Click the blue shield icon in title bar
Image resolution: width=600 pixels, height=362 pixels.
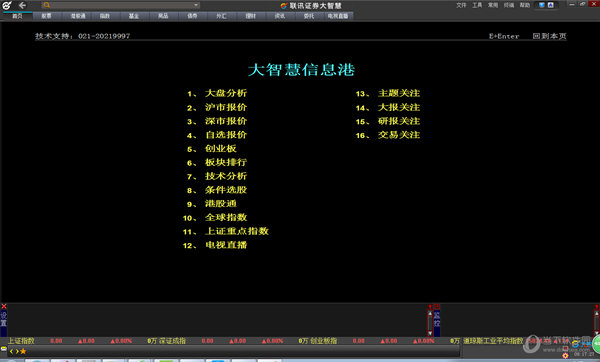542,5
